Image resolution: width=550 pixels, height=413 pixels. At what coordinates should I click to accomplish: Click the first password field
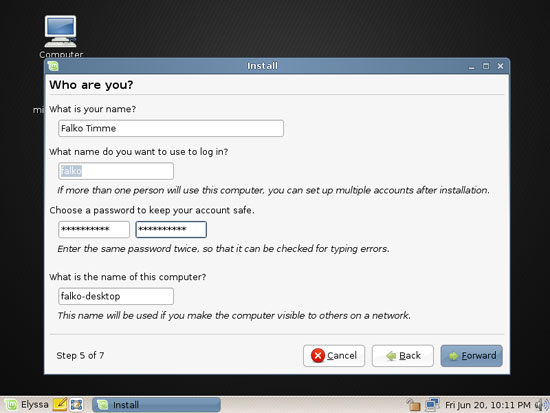[94, 229]
